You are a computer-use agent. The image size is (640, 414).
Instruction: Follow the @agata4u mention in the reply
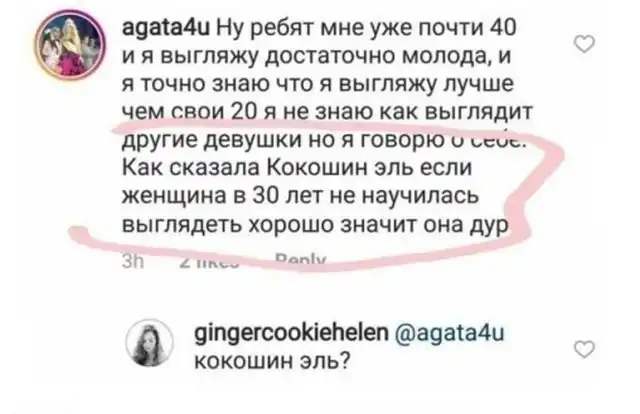450,333
